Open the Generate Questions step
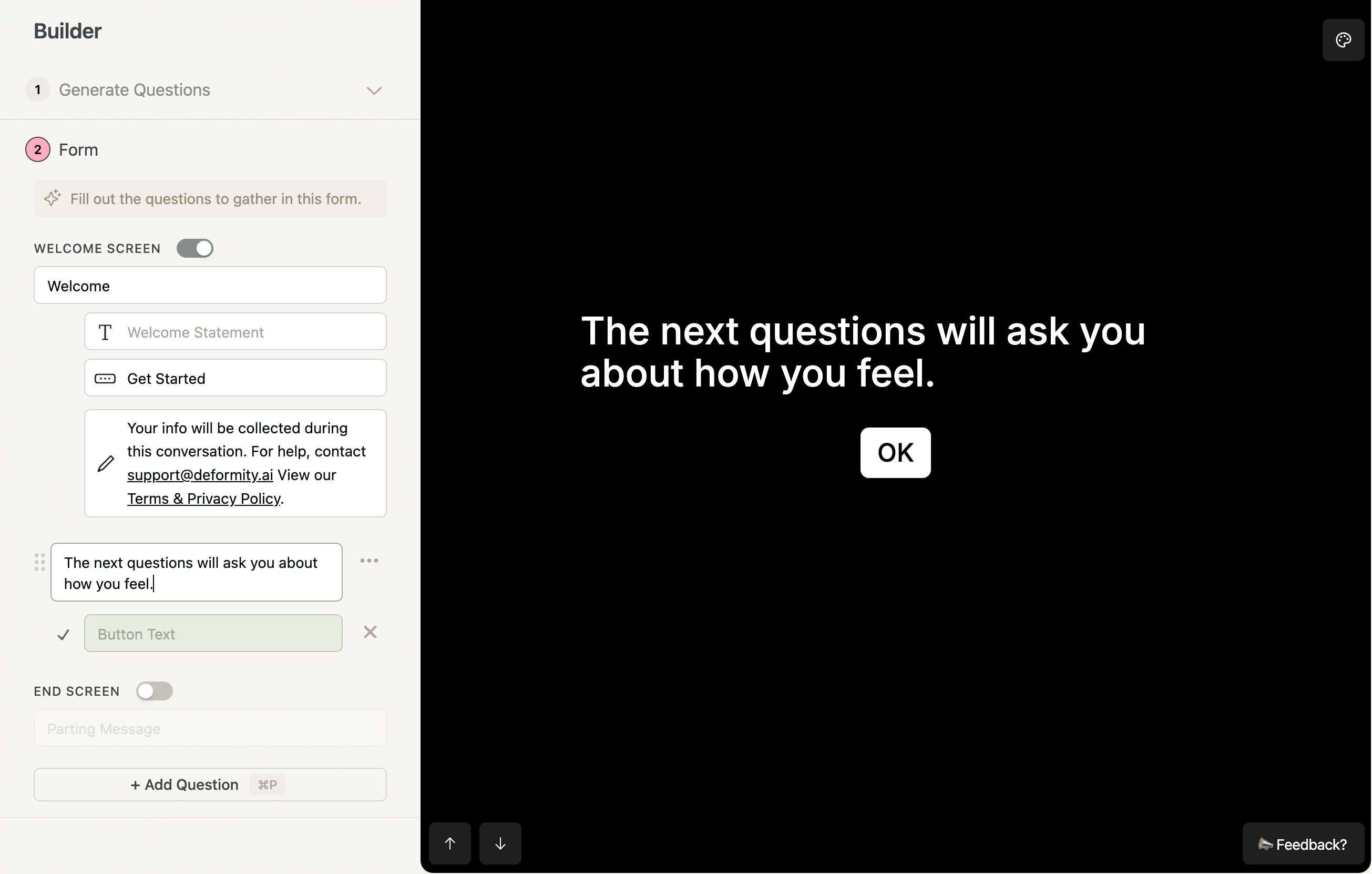This screenshot has height=874, width=1372. [135, 90]
